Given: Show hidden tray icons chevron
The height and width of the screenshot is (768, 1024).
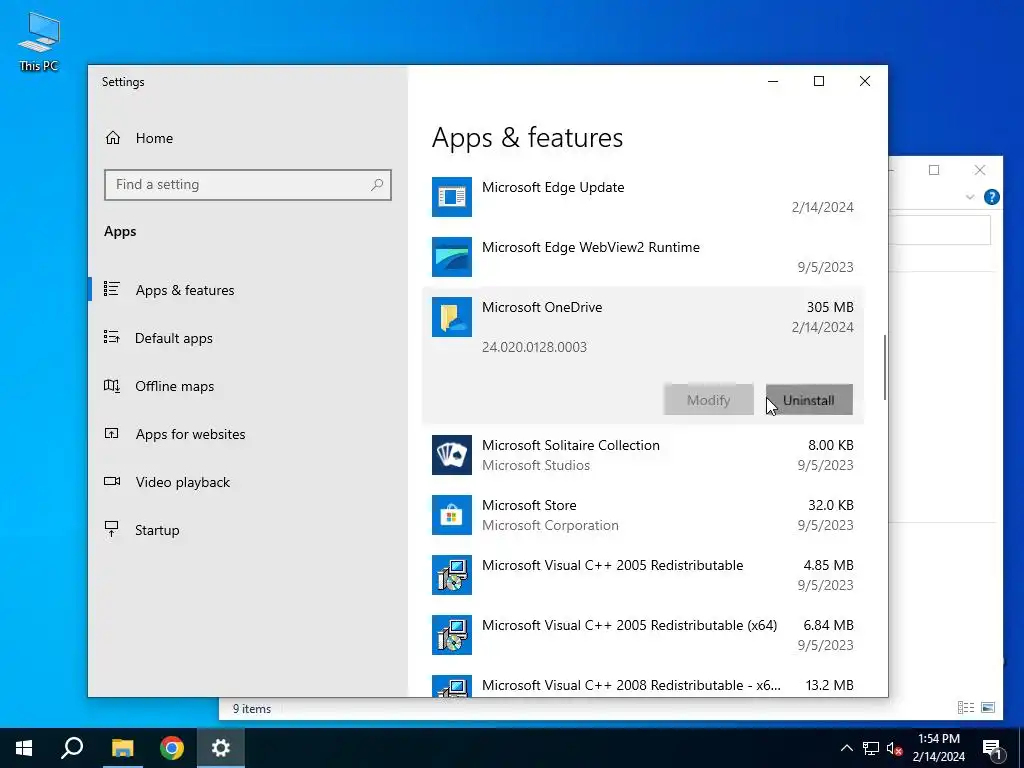Looking at the screenshot, I should 846,748.
